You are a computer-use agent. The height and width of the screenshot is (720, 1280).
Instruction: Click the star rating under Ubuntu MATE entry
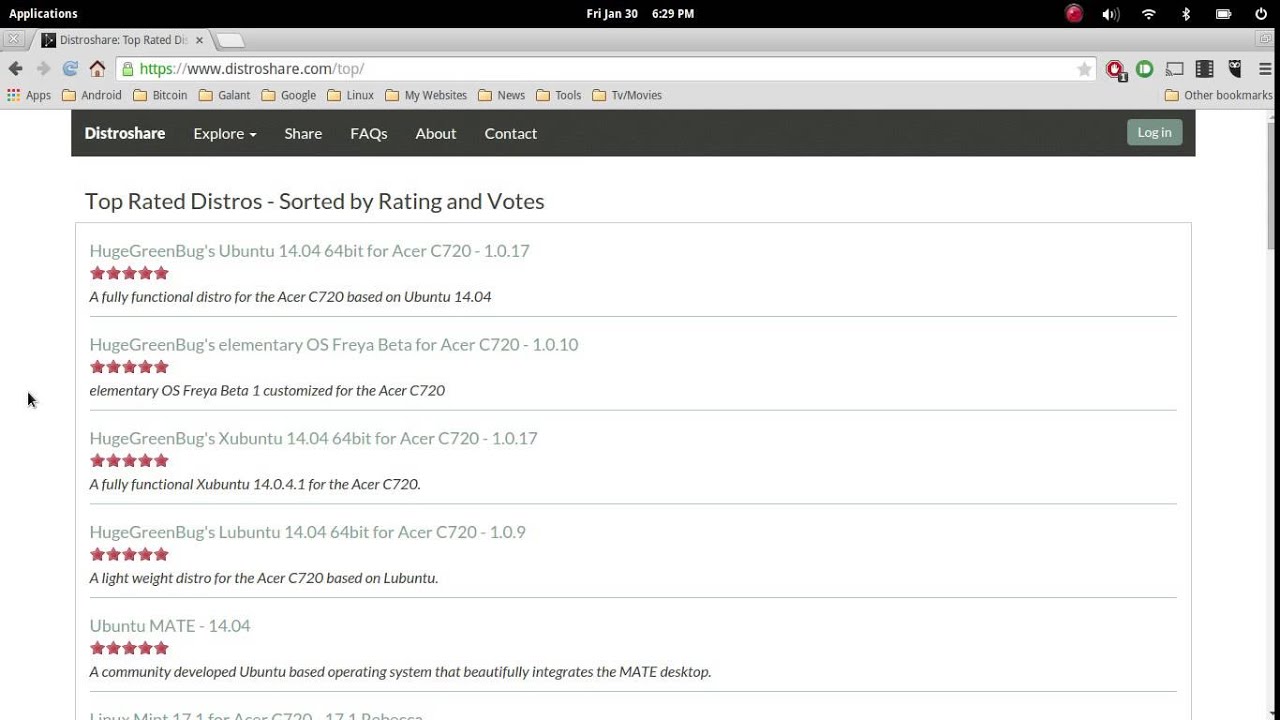(x=129, y=648)
